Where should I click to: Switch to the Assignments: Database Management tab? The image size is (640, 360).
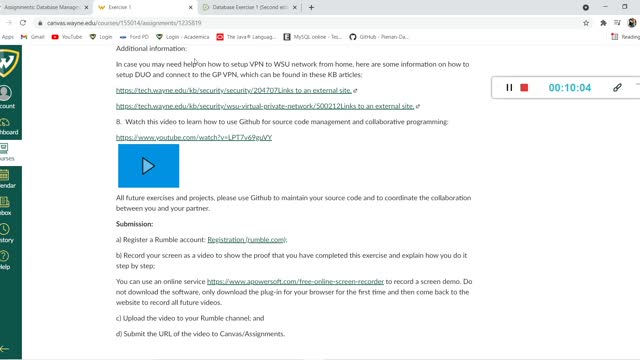point(41,7)
